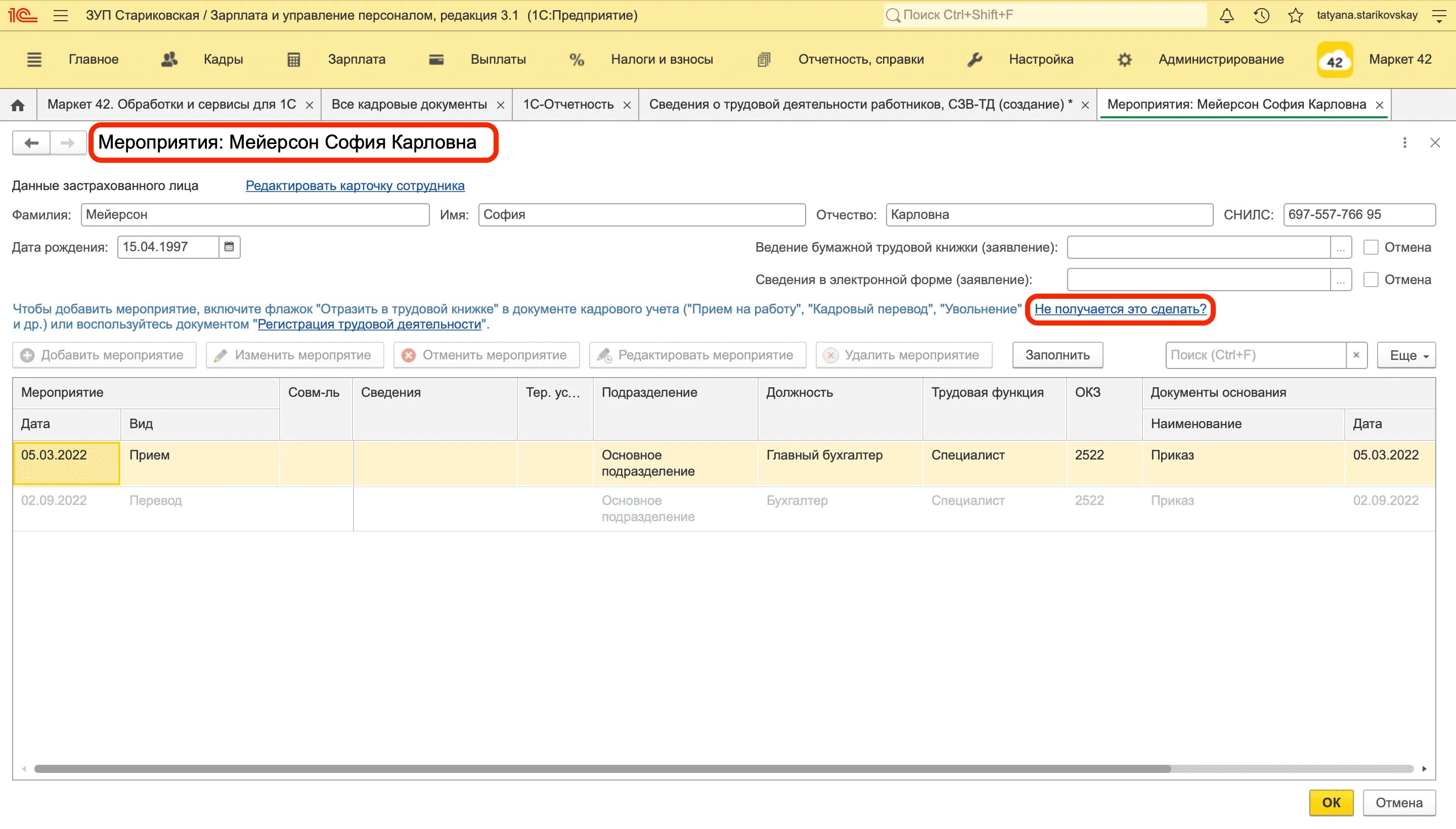This screenshot has height=829, width=1456.
Task: Check Отмена for paper labor book
Action: click(x=1371, y=247)
